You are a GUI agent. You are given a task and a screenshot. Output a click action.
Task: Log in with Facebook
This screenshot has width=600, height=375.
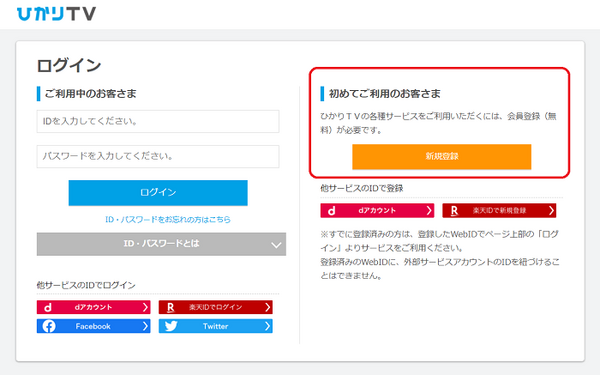tap(93, 326)
